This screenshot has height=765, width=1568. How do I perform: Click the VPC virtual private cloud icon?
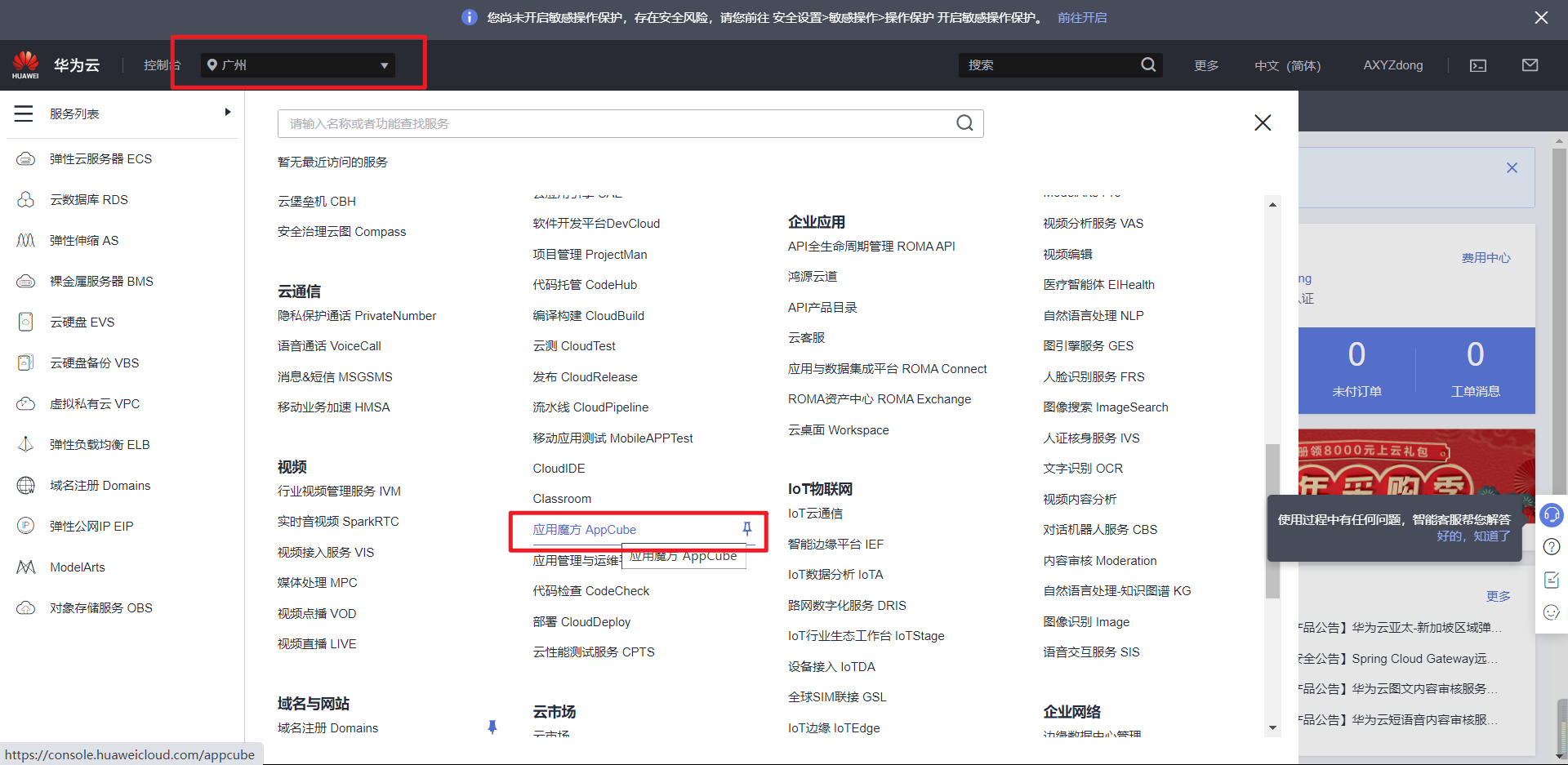26,403
